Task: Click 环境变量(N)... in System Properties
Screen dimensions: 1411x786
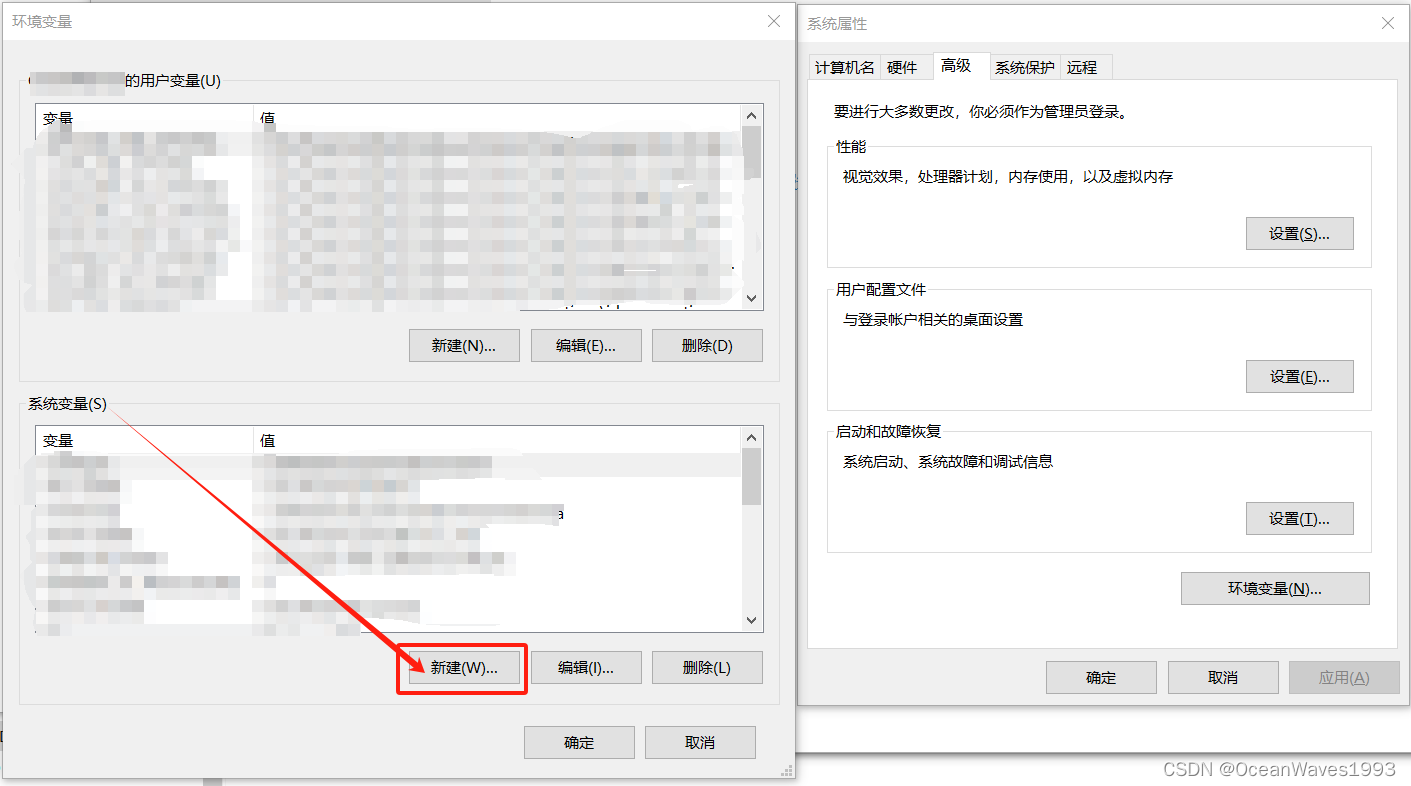Action: pos(1275,589)
